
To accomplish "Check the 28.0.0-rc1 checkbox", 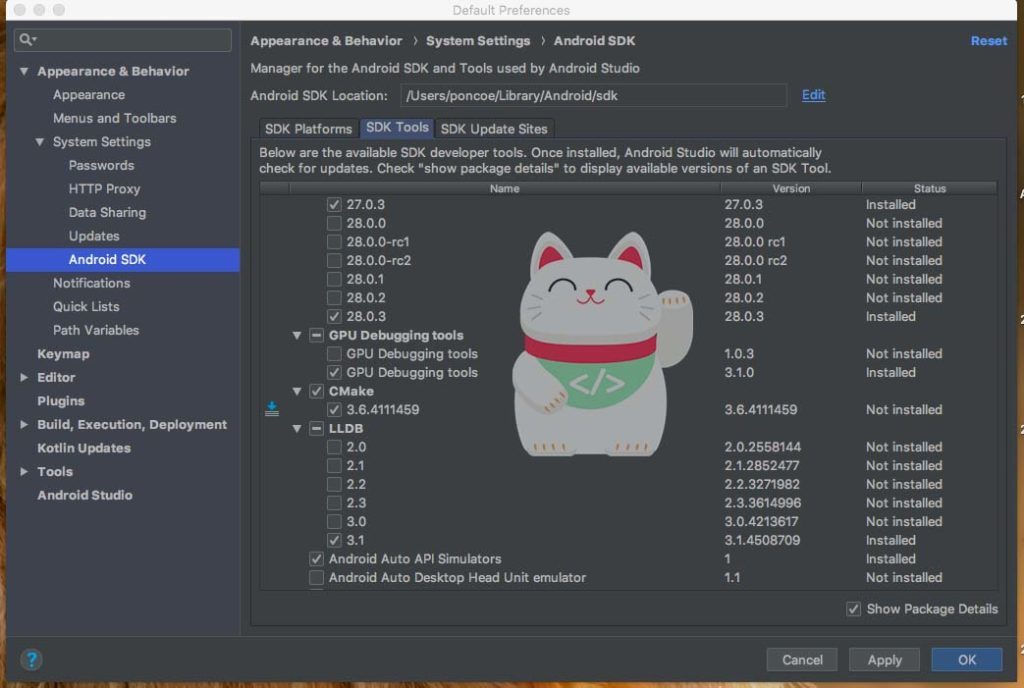I will click(334, 242).
